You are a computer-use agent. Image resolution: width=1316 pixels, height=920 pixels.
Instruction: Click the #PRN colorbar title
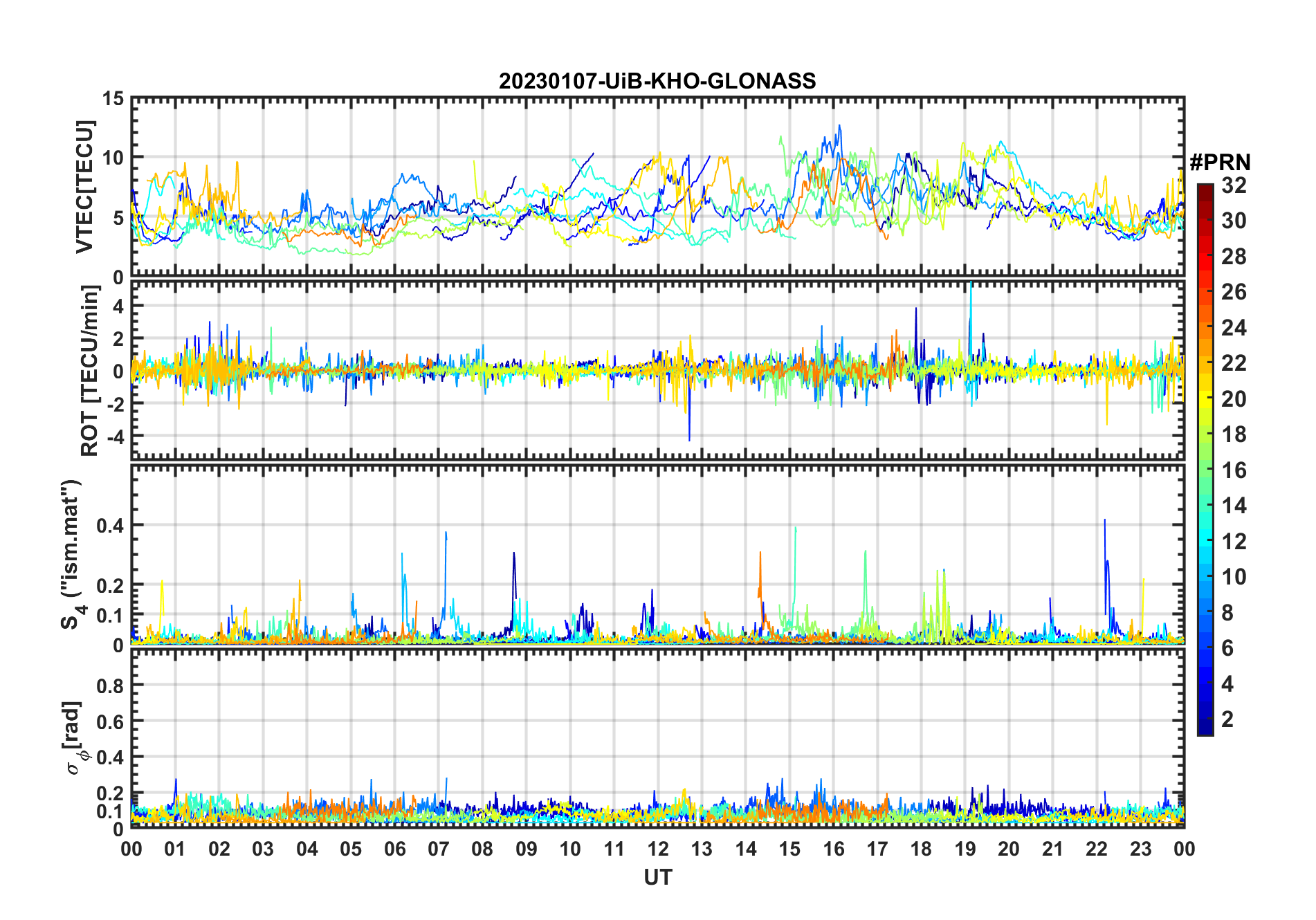tap(1220, 163)
